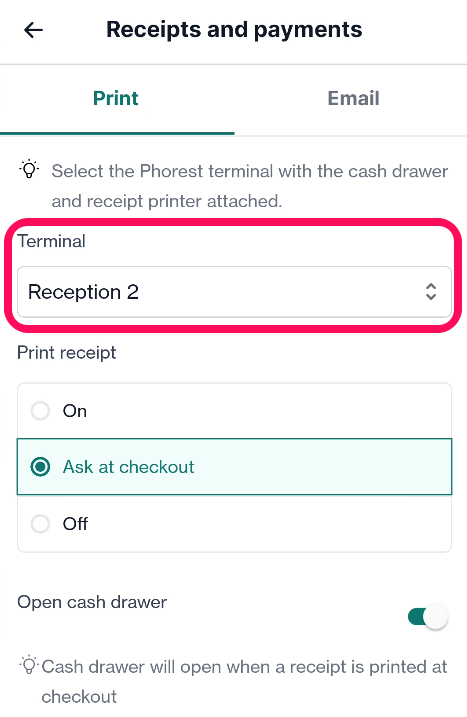
Task: Click the lightbulb icon beside cash drawer note
Action: [x=29, y=664]
